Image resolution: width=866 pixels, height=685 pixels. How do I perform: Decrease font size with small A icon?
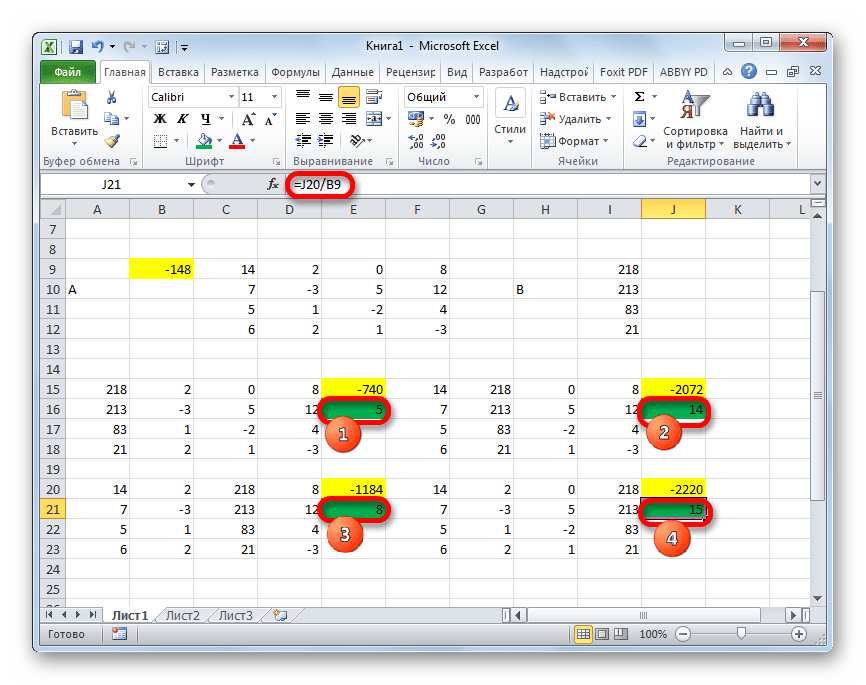coord(271,119)
